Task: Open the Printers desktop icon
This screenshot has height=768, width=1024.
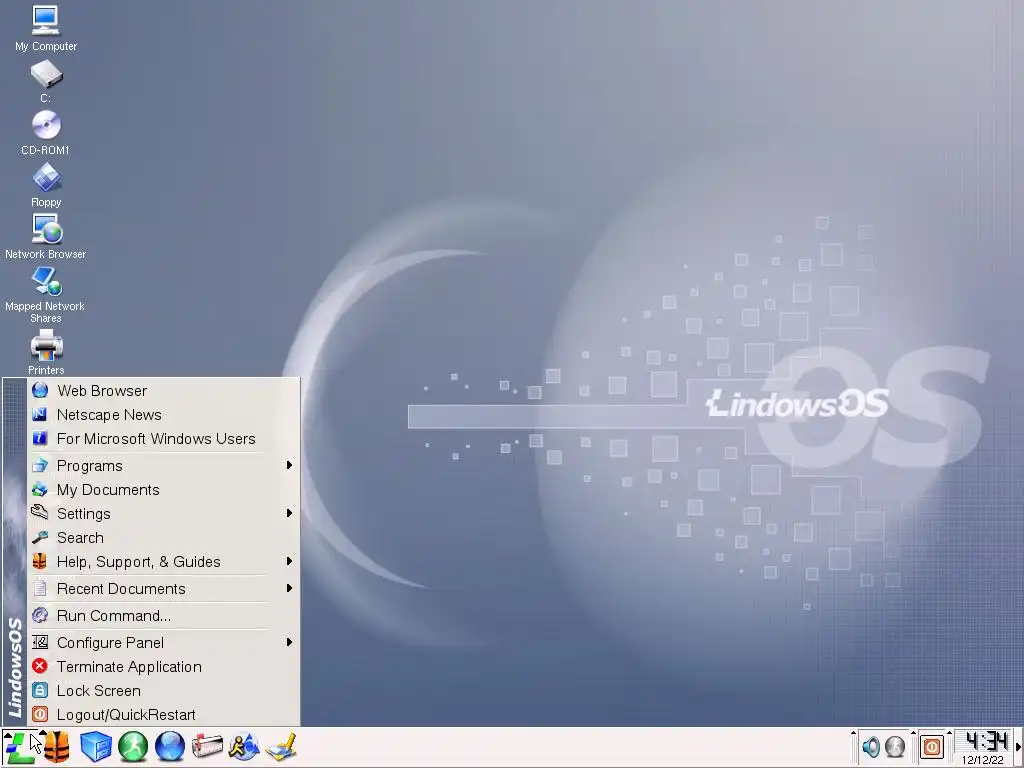Action: [x=46, y=352]
